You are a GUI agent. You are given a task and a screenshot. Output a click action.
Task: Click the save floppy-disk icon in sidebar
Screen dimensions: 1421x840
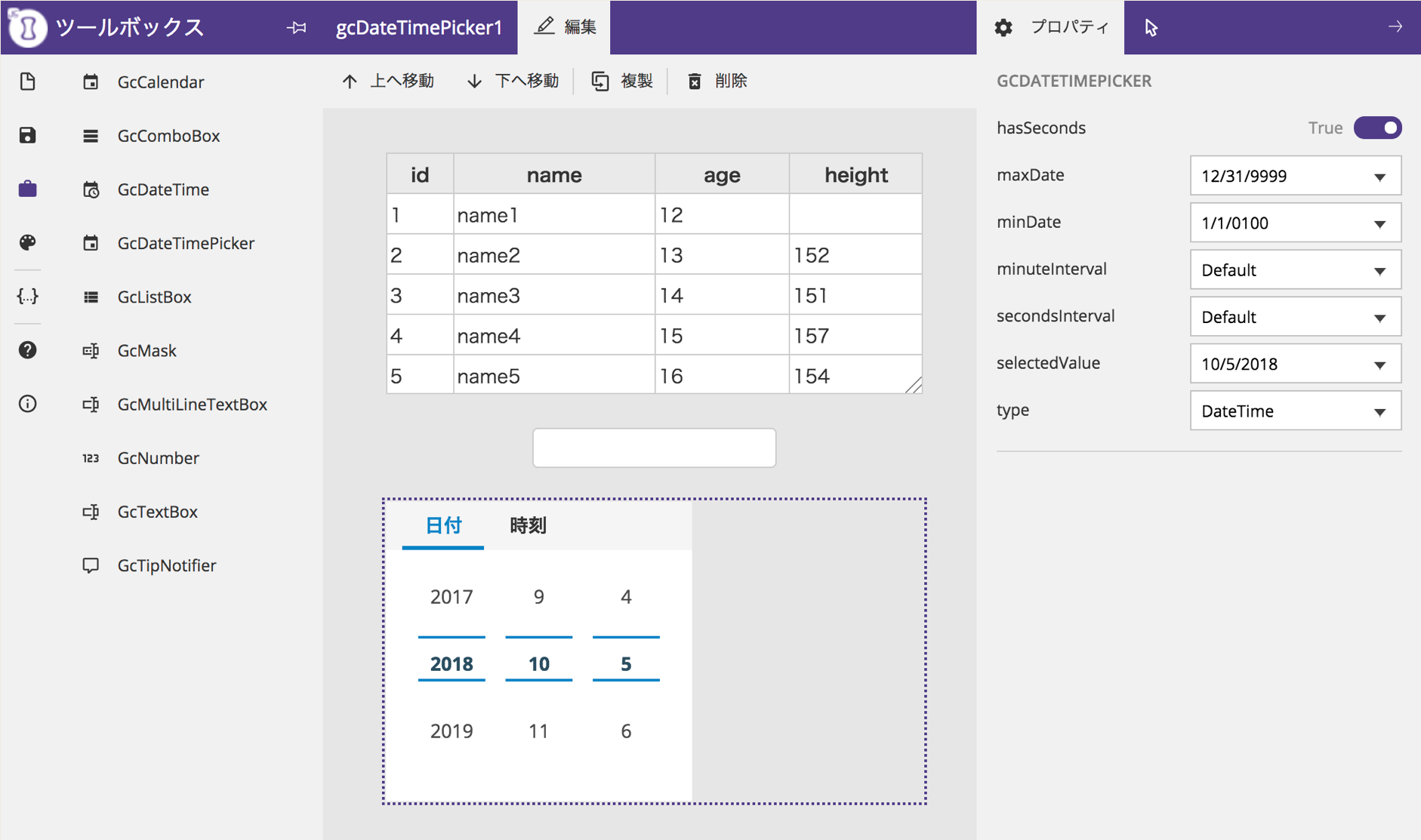pos(28,135)
